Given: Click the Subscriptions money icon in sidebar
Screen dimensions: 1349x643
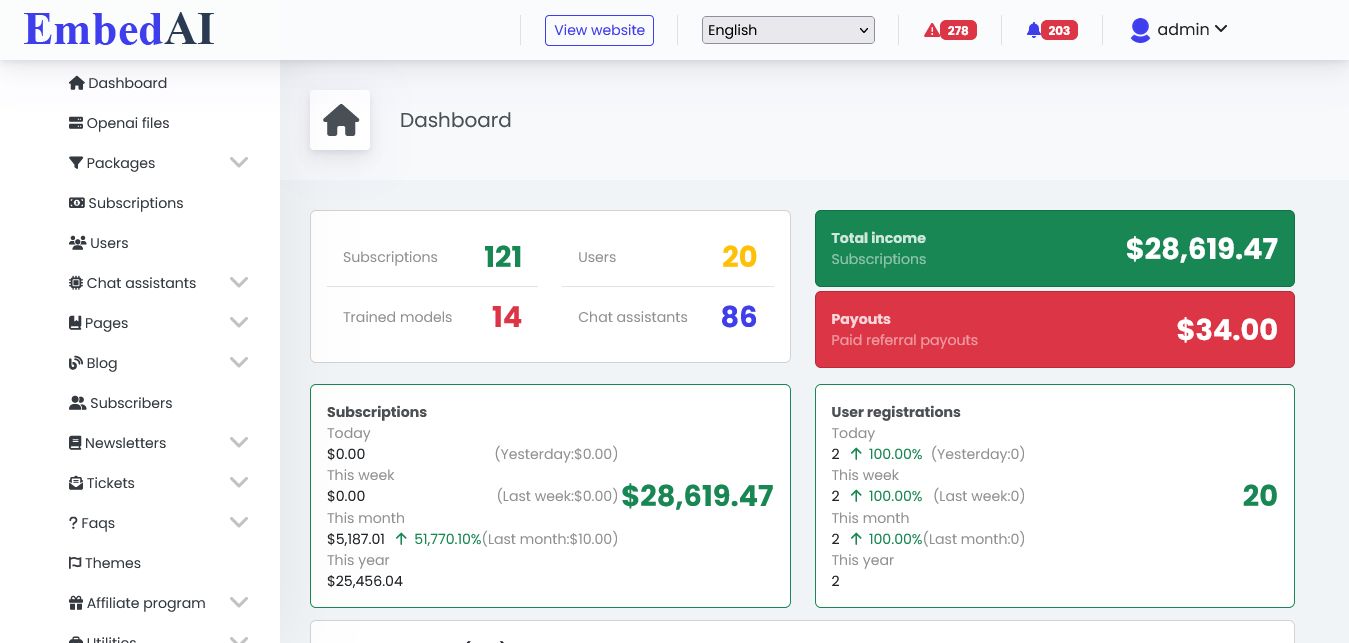Looking at the screenshot, I should [x=76, y=203].
